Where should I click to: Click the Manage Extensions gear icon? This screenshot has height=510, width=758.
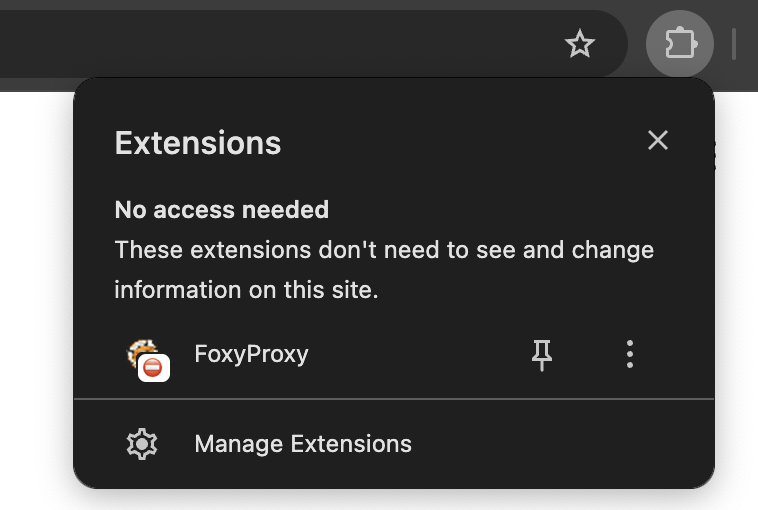(x=142, y=444)
